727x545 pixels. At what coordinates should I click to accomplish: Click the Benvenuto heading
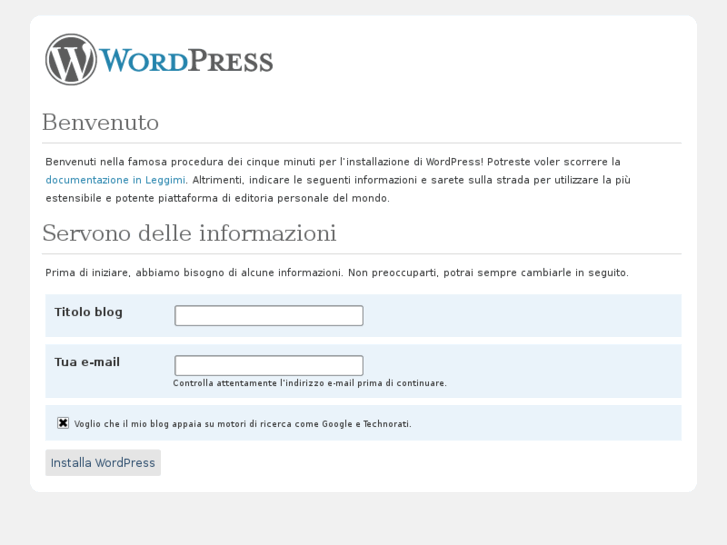pyautogui.click(x=101, y=122)
